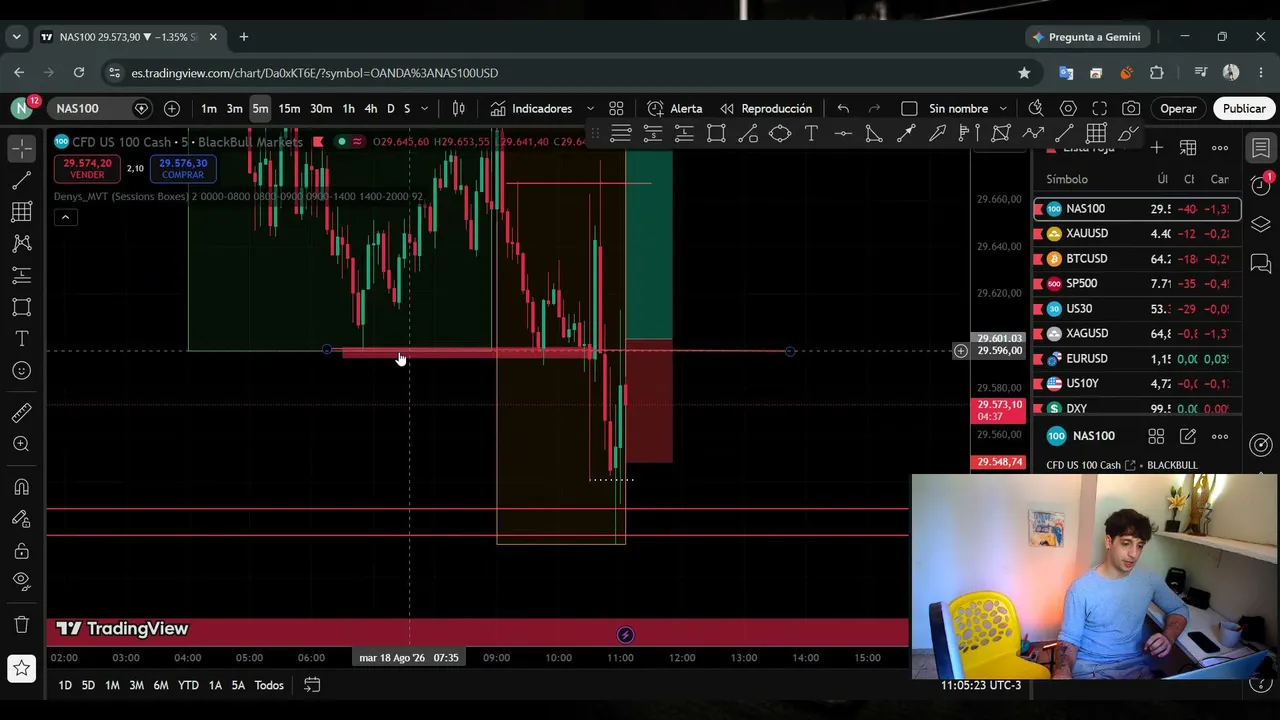Open the indicator templates grid icon
The width and height of the screenshot is (1280, 720).
coord(616,108)
